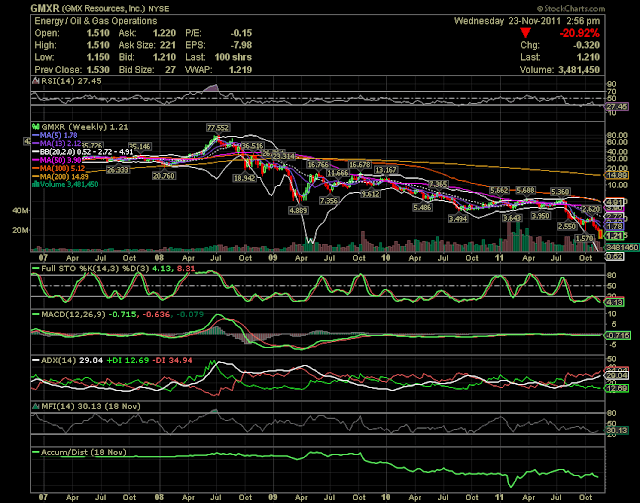The height and width of the screenshot is (503, 640).
Task: Click the 27.45 RSI axis value tag
Action: [x=616, y=107]
